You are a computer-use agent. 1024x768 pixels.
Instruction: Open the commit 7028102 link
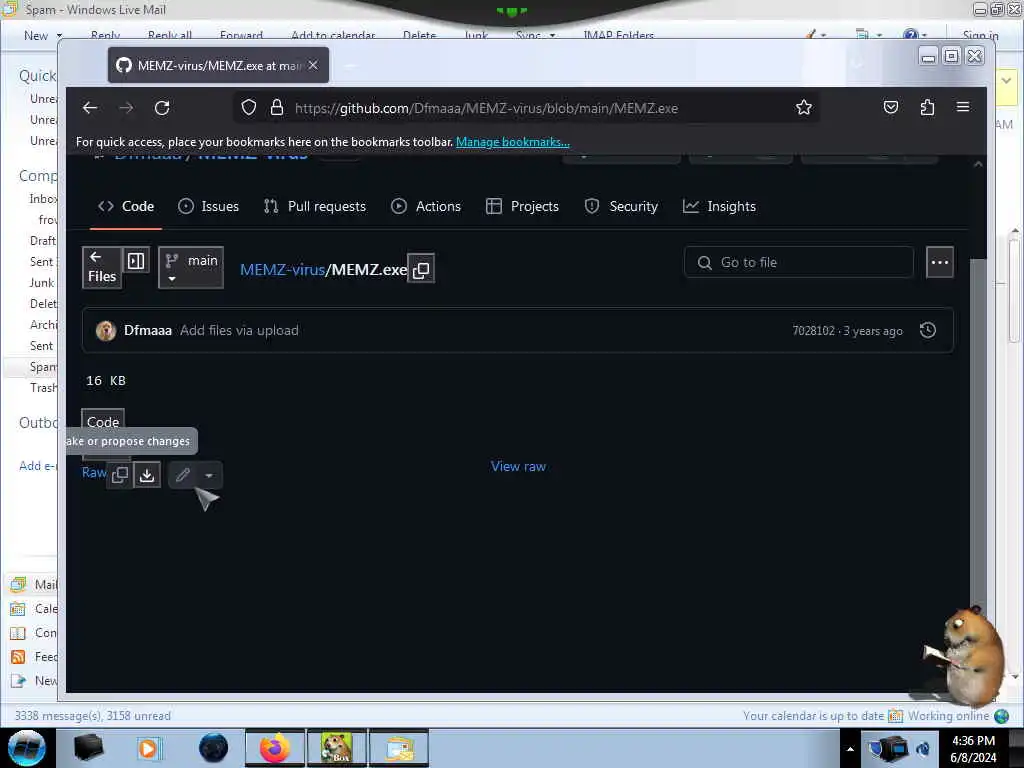[813, 330]
